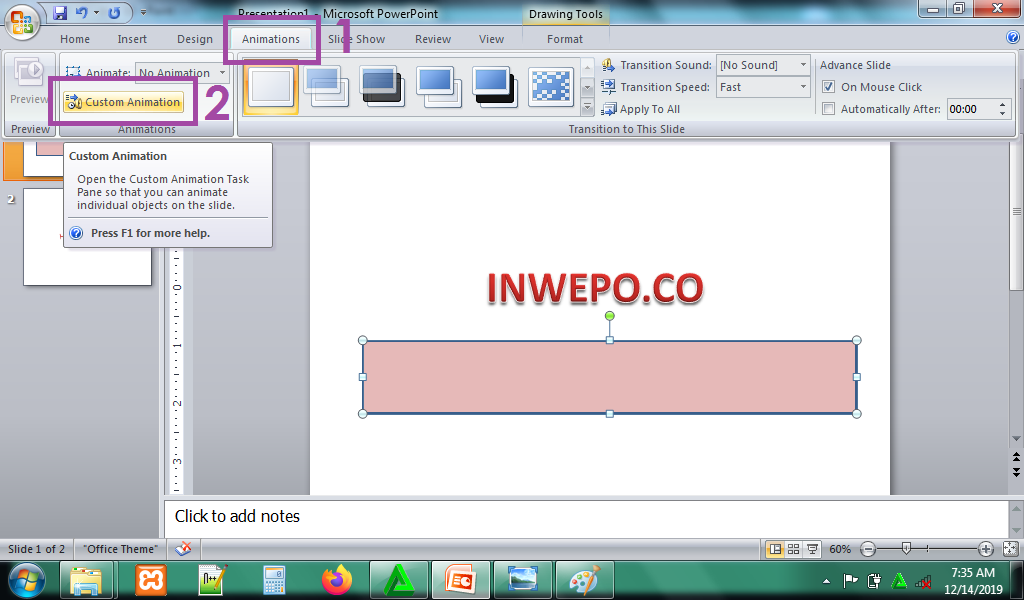Open the Windows Start menu
The image size is (1024, 600).
coord(27,580)
